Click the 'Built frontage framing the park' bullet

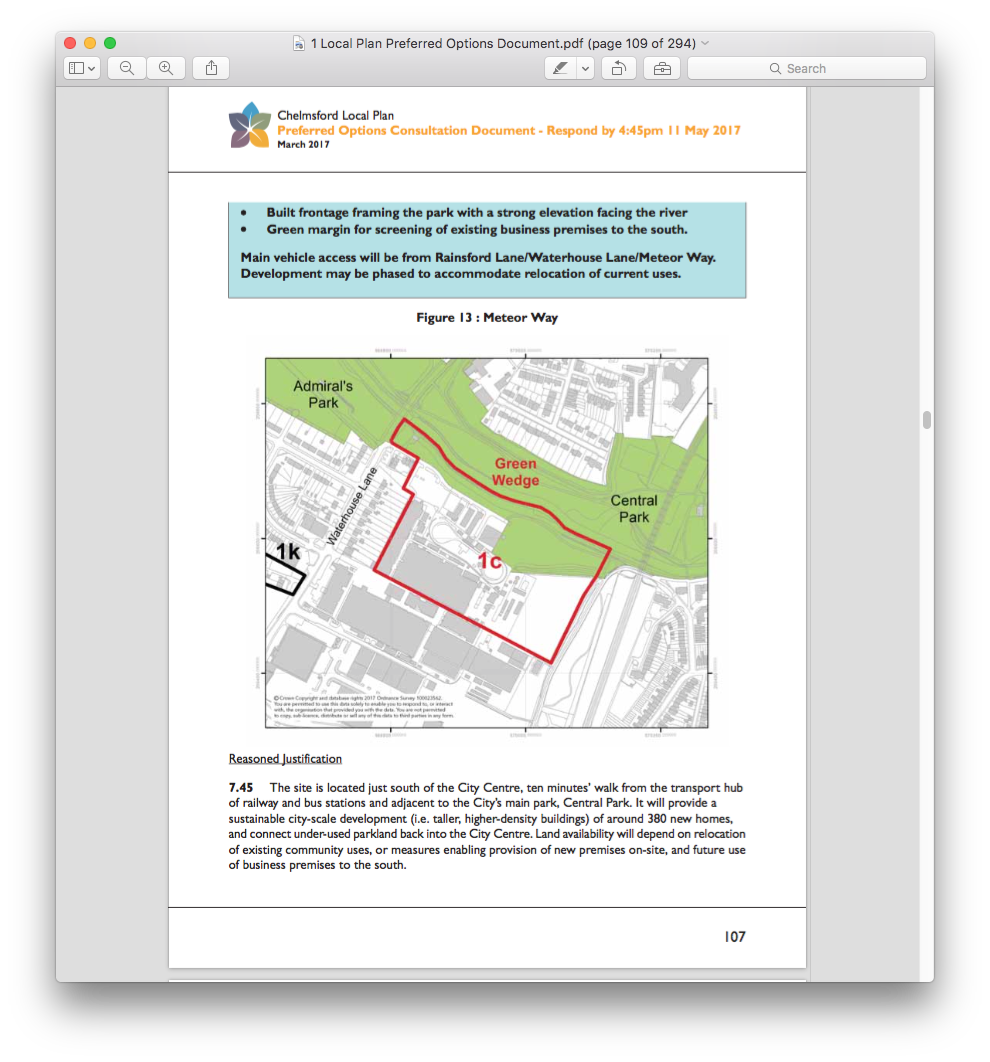click(x=477, y=213)
